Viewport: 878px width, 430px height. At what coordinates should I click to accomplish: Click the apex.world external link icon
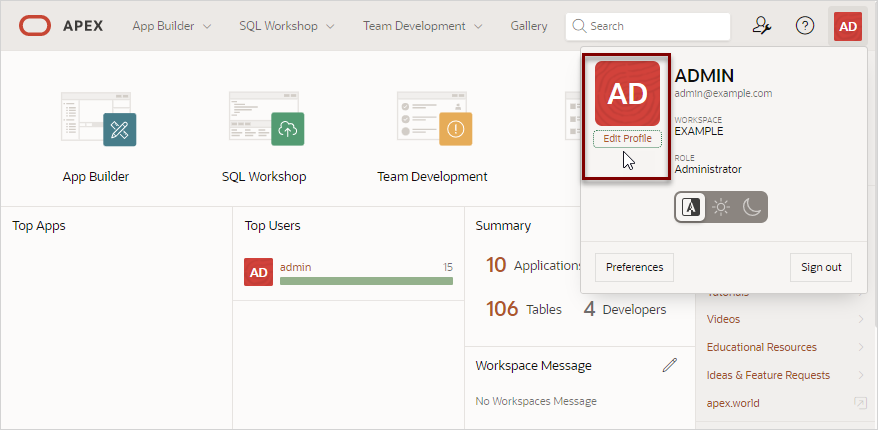(860, 403)
